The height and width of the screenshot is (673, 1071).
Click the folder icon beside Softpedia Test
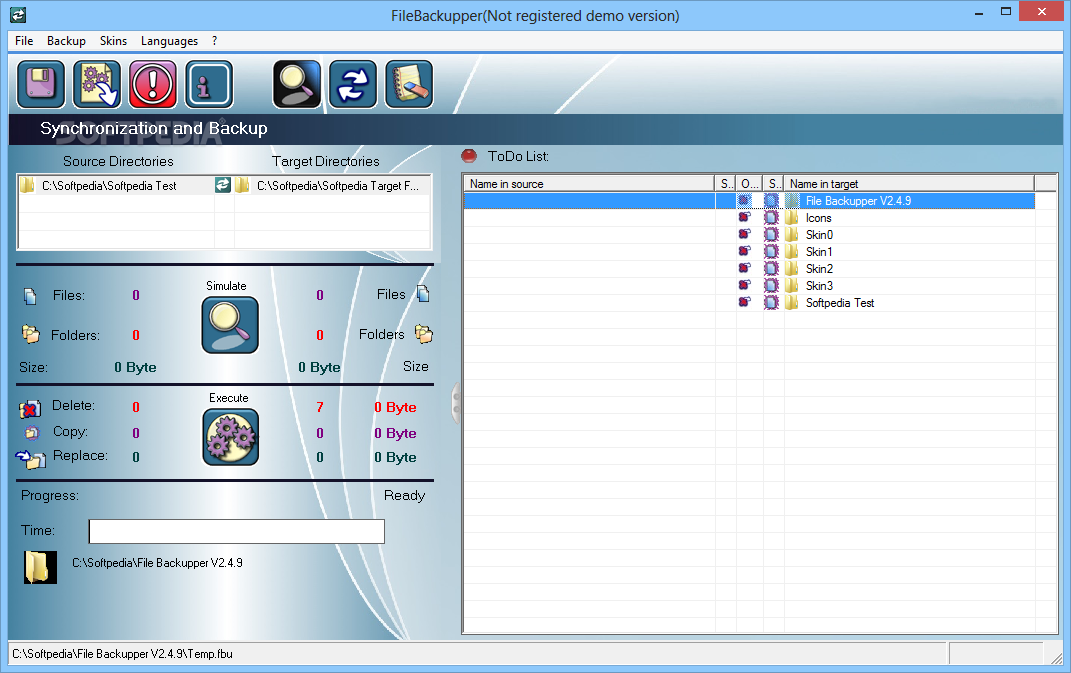(792, 303)
